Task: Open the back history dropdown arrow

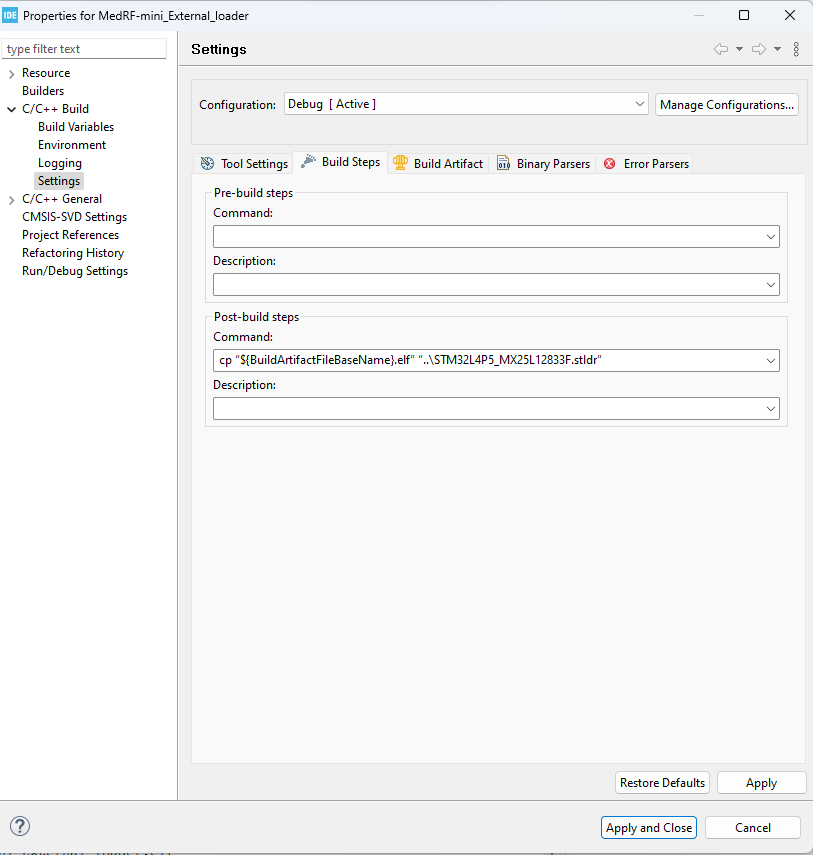Action: [739, 49]
